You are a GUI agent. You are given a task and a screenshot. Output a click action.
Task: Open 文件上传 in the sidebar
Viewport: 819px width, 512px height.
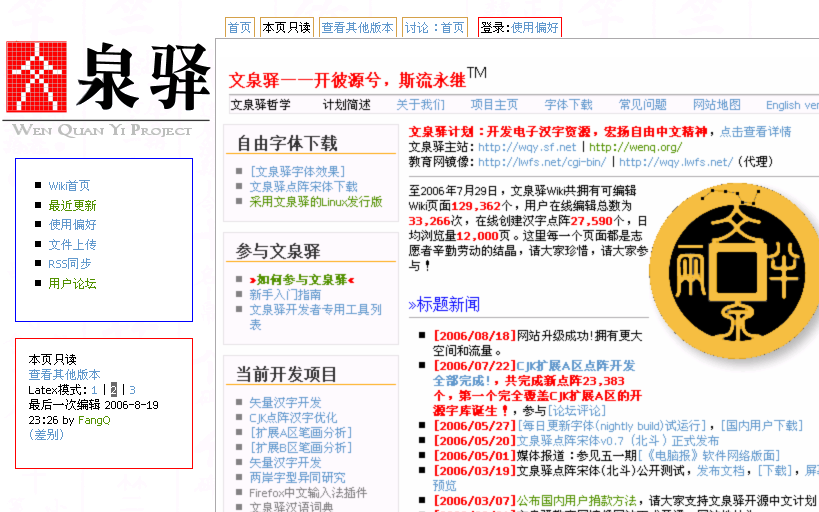click(x=72, y=245)
